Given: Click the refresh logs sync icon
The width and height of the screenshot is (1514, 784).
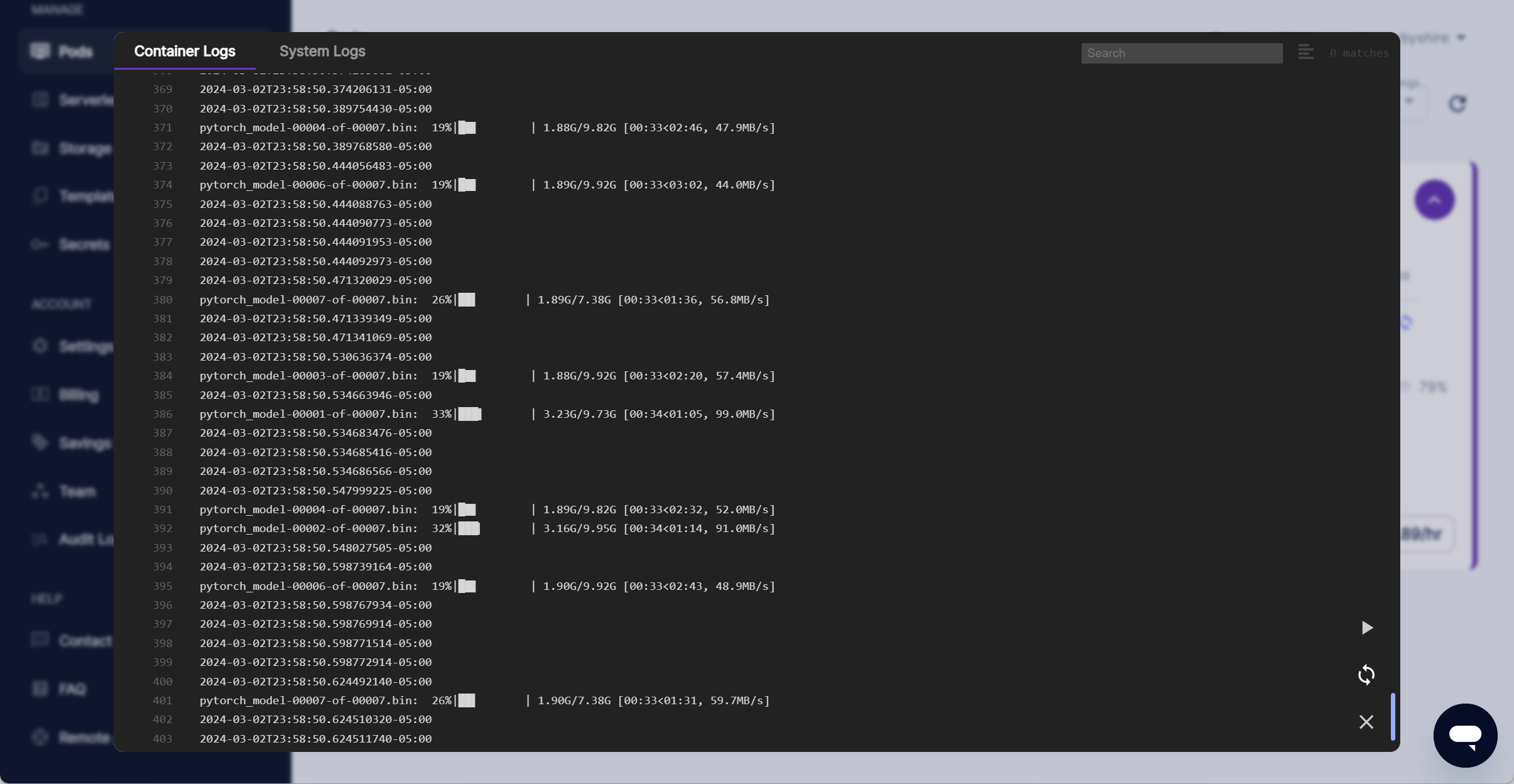Looking at the screenshot, I should coord(1366,675).
